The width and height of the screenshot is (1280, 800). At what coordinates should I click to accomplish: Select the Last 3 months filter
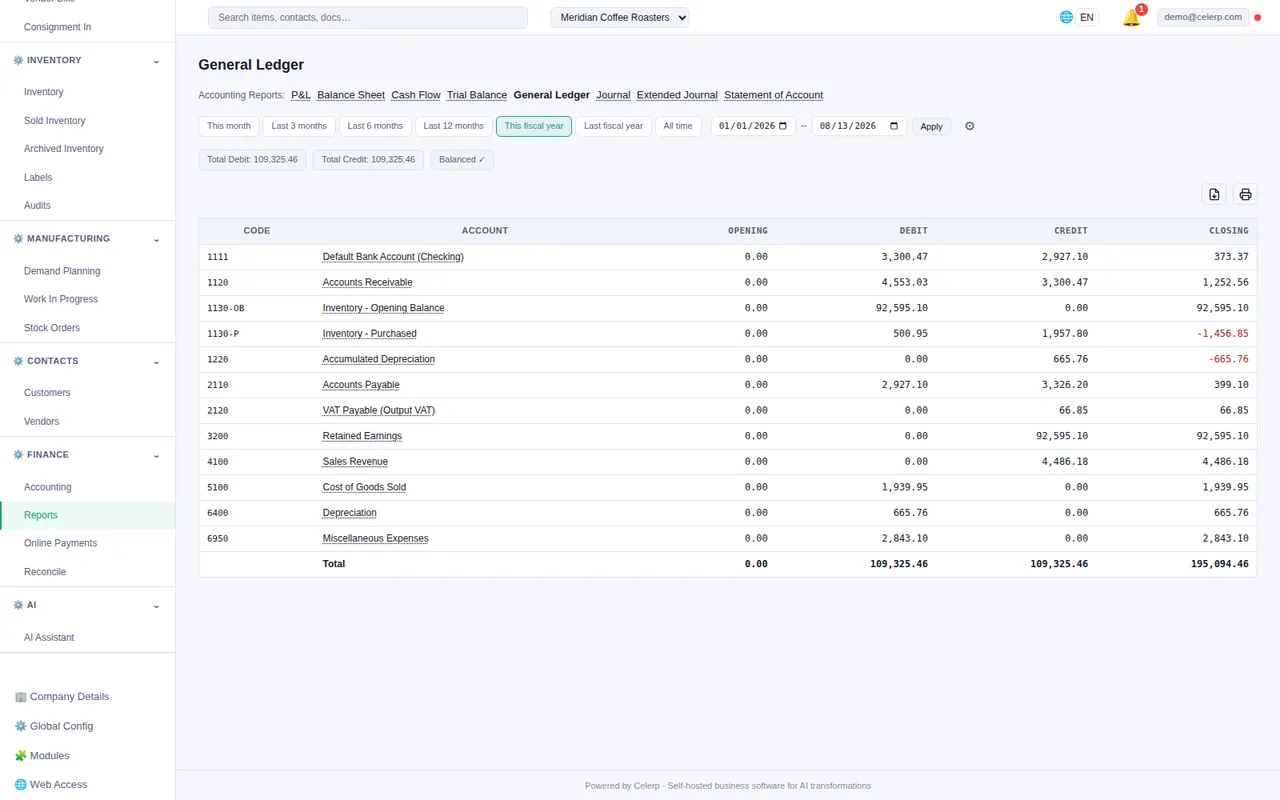click(x=299, y=126)
